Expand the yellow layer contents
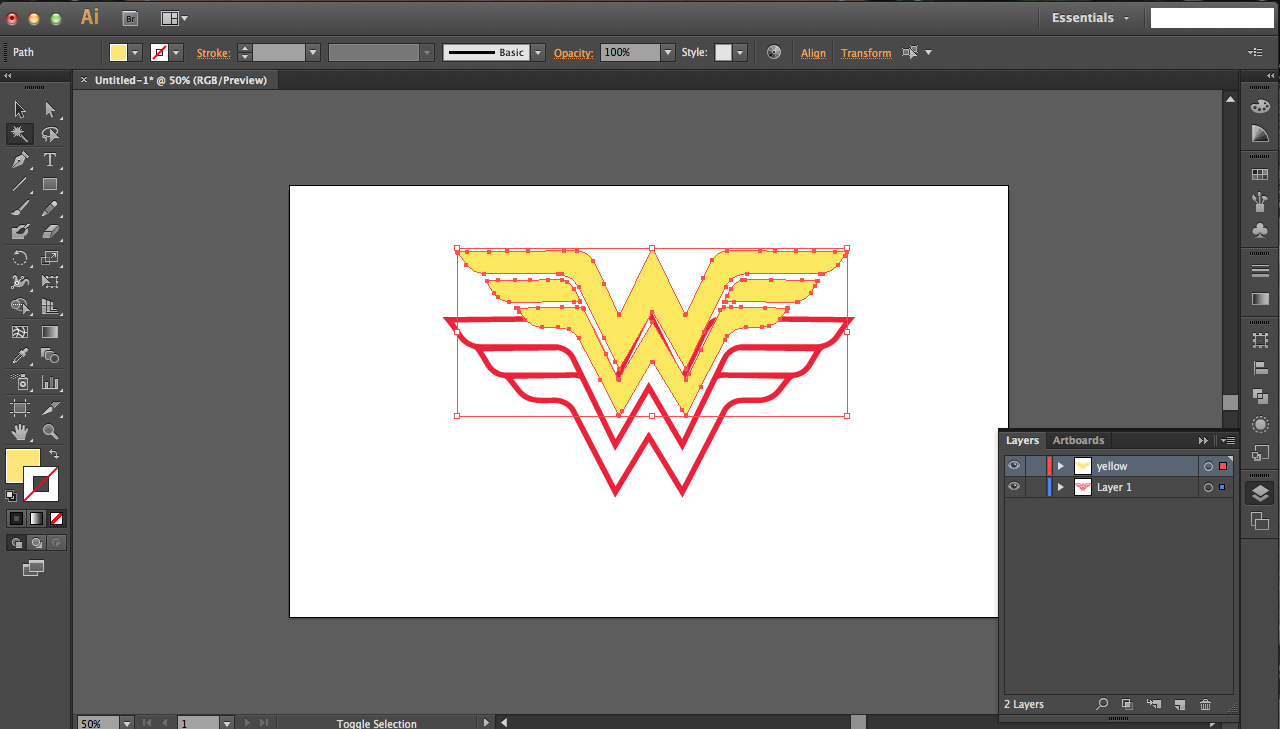 pyautogui.click(x=1061, y=466)
